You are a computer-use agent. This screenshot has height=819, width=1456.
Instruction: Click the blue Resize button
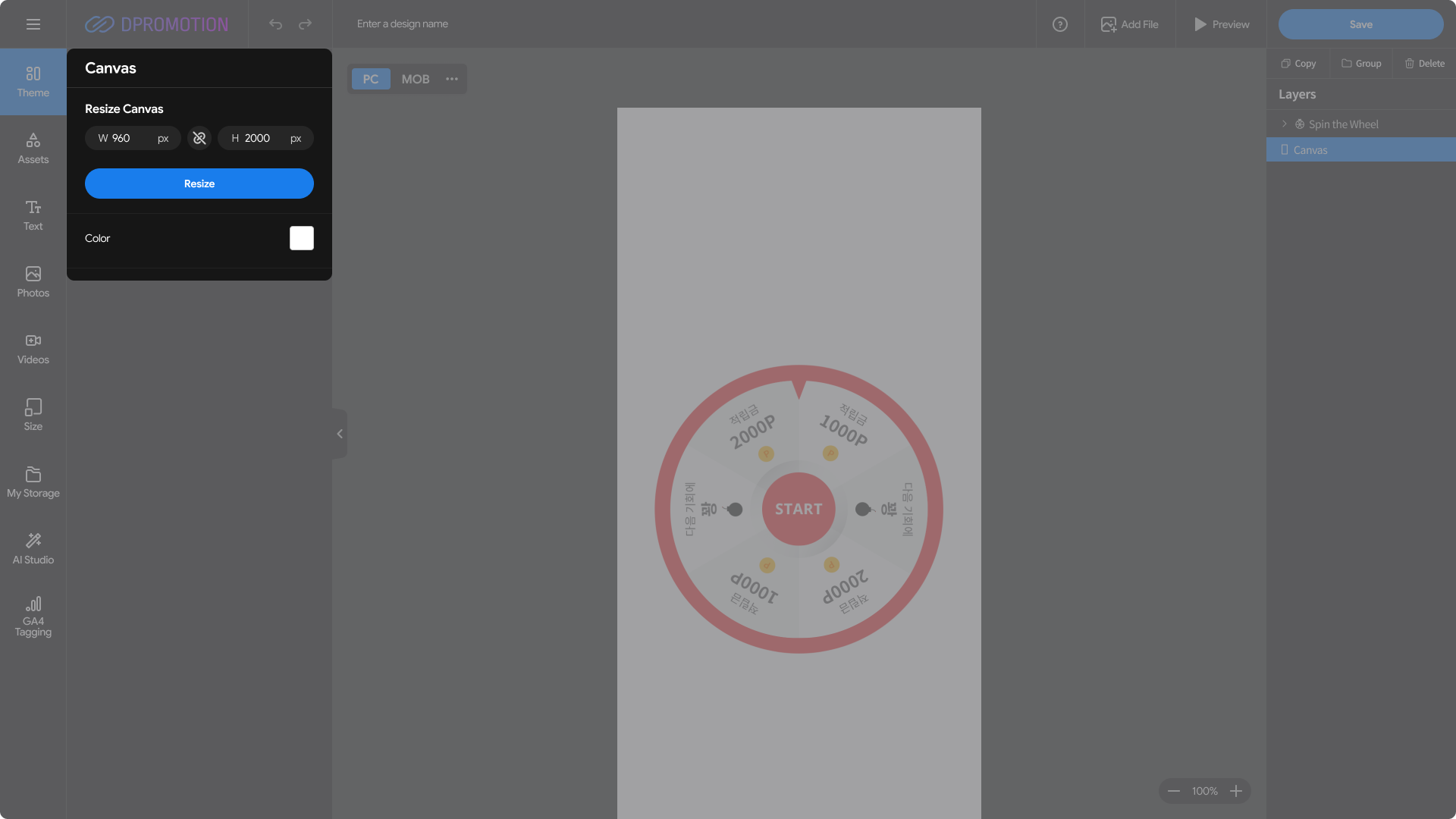199,184
